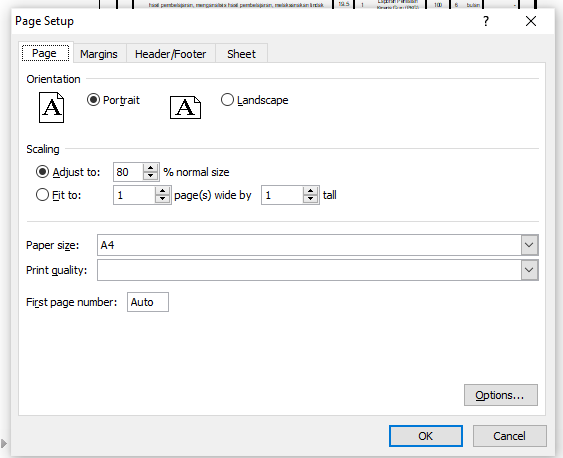
Task: Switch to the Margins tab
Action: (99, 54)
